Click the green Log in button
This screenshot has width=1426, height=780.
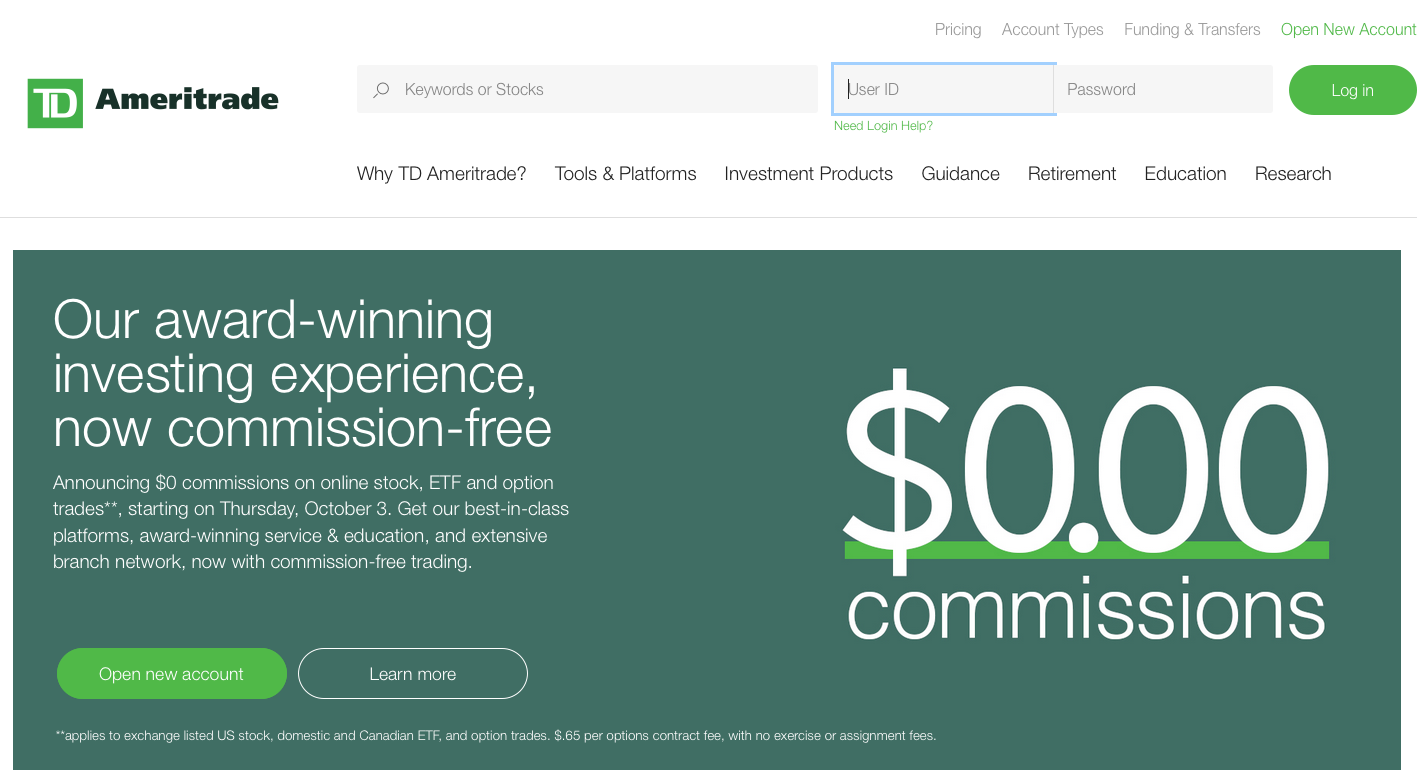pyautogui.click(x=1352, y=90)
